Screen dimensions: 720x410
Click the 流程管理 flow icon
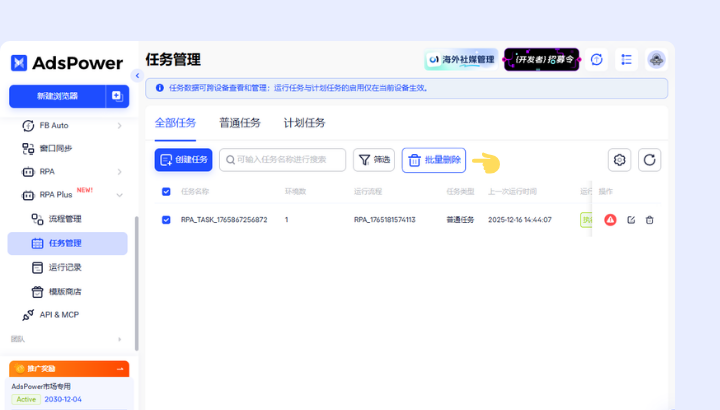37,219
